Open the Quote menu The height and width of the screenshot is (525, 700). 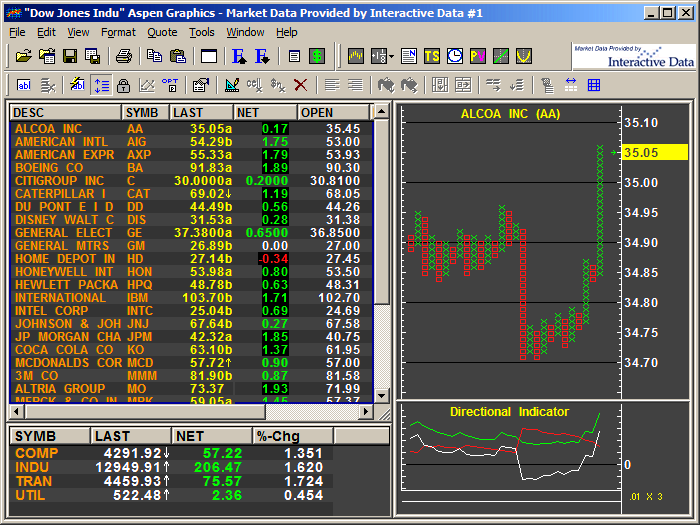tap(162, 32)
